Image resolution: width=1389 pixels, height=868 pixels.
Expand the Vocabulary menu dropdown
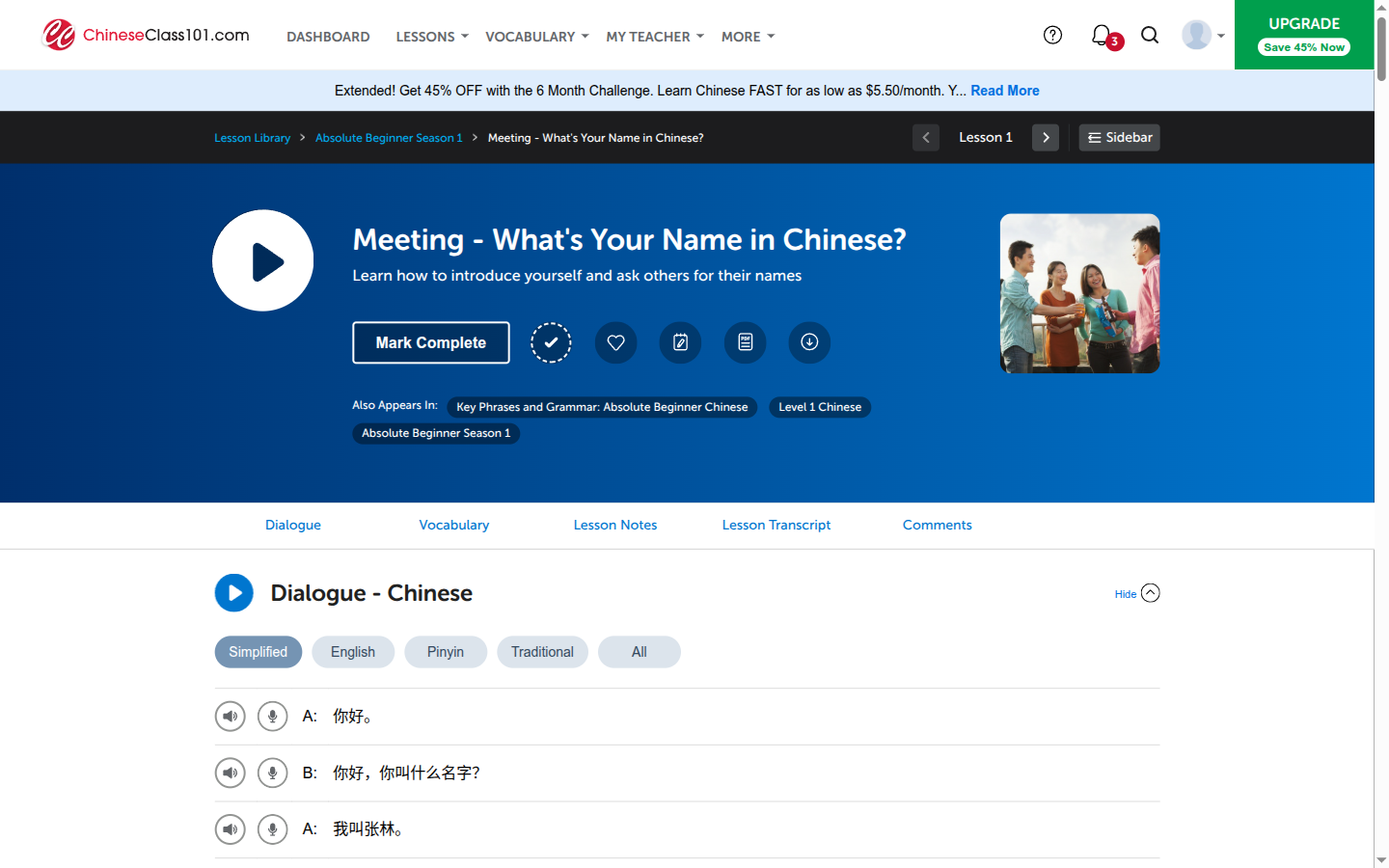click(x=536, y=37)
